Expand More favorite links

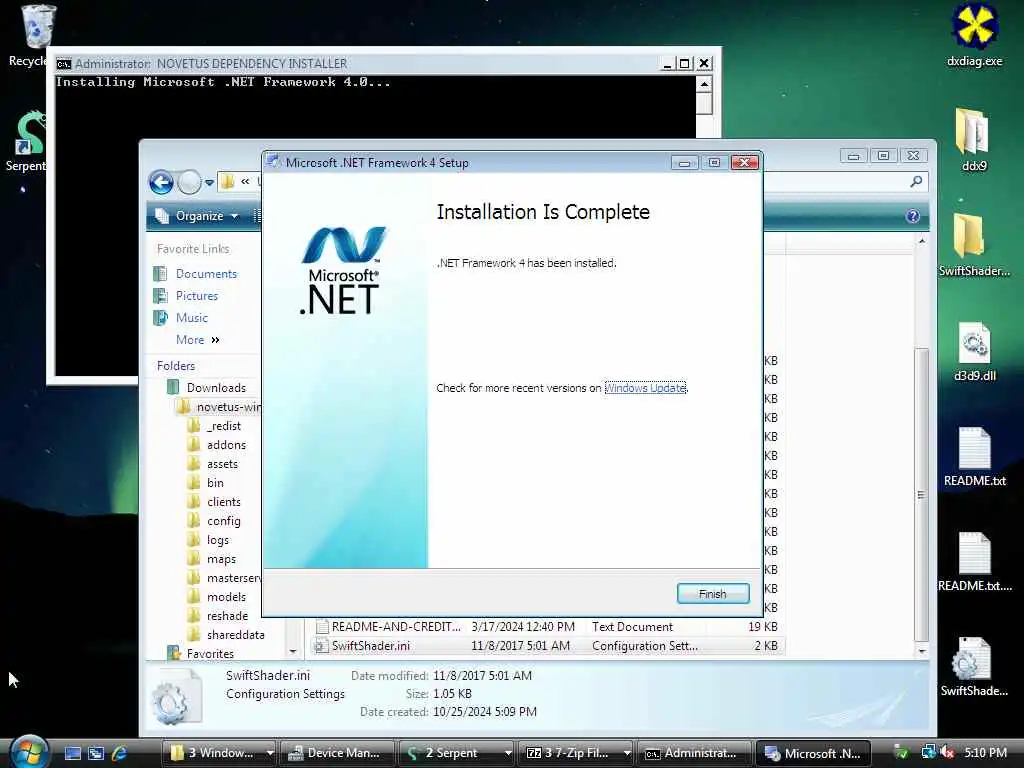pyautogui.click(x=197, y=340)
